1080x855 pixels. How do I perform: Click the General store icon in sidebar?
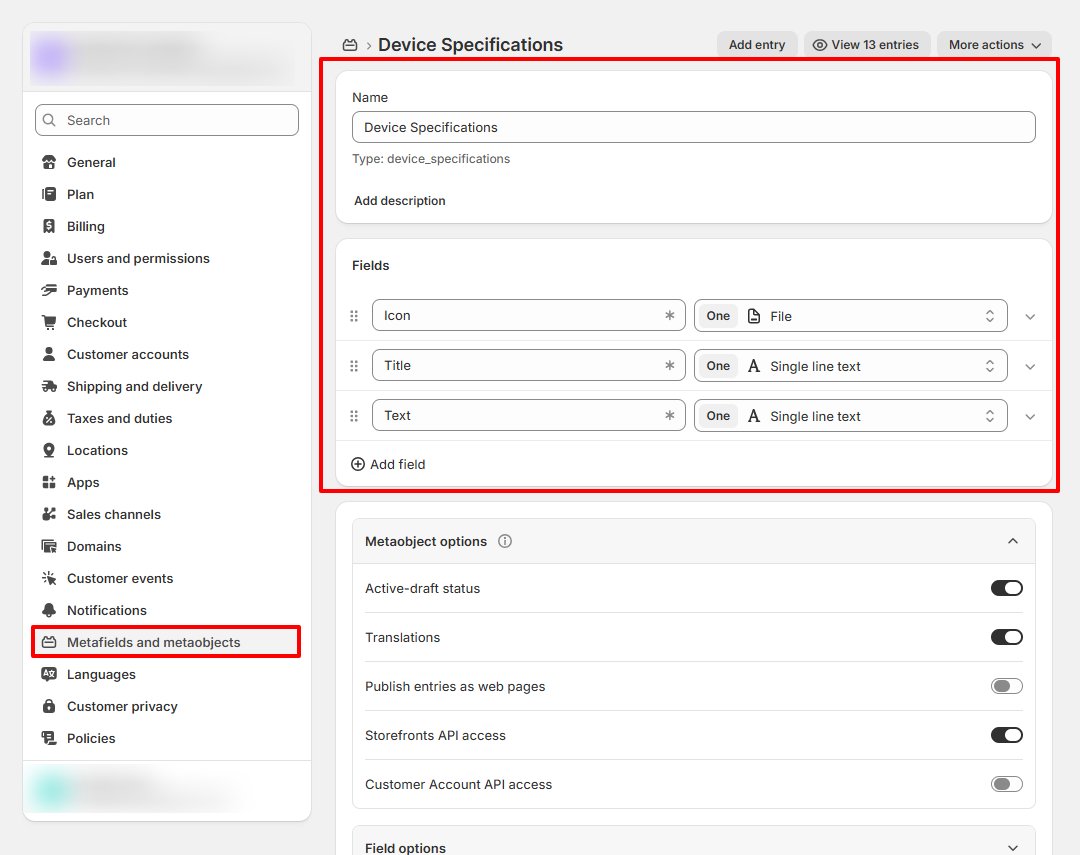[49, 163]
